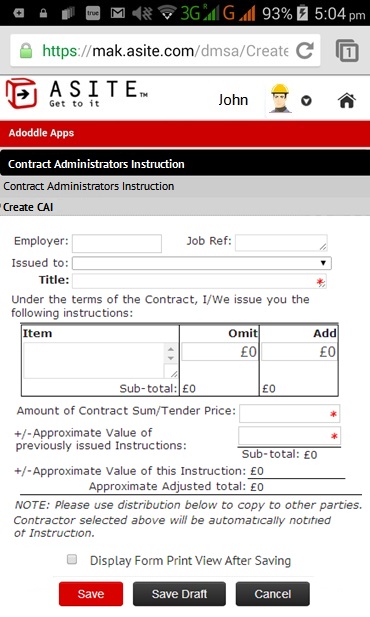Open the browser tabs counter icon
Viewport: 370px width, 617px height.
[347, 50]
